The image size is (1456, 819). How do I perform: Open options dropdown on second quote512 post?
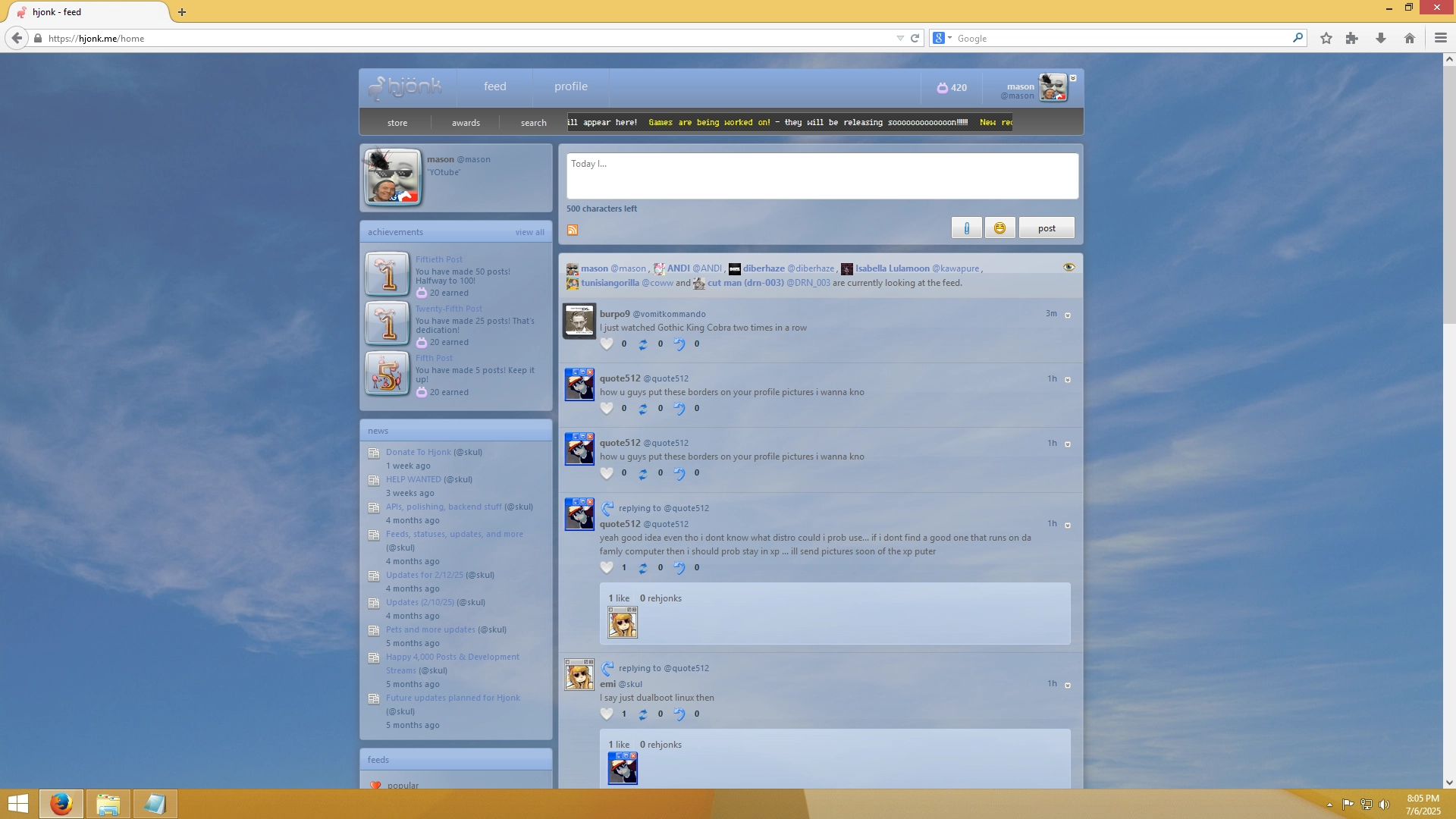pos(1068,444)
